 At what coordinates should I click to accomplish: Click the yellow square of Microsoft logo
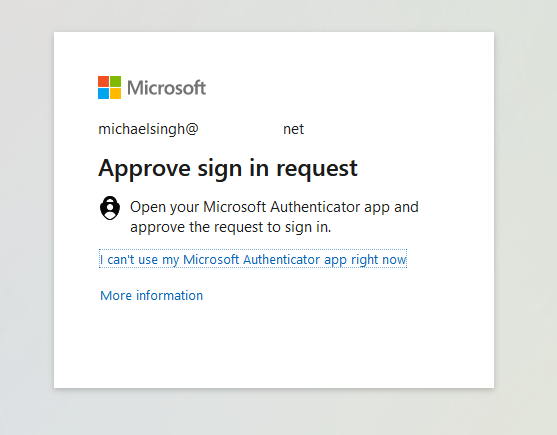click(x=115, y=93)
